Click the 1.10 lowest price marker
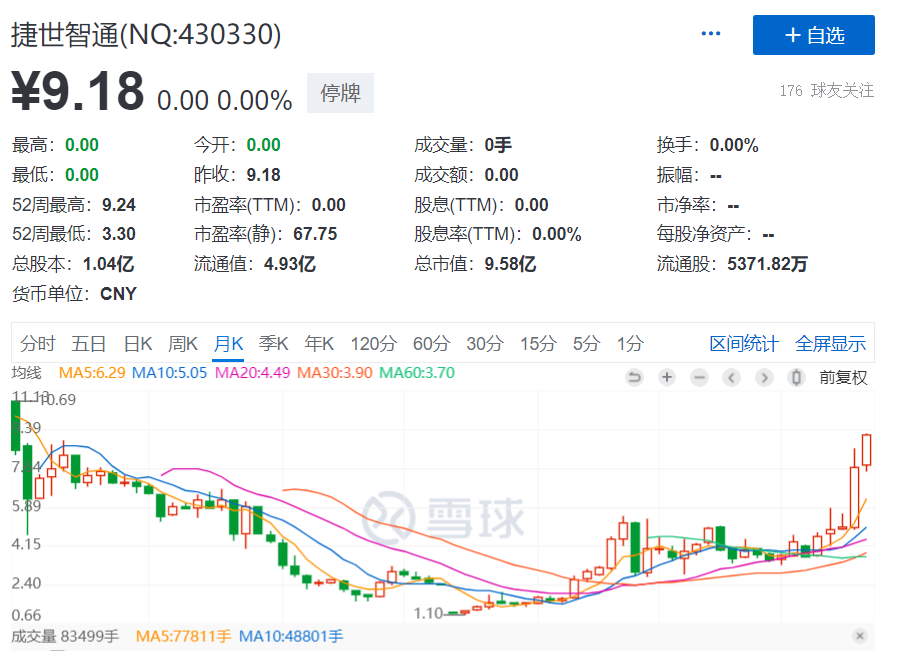900x651 pixels. point(429,614)
